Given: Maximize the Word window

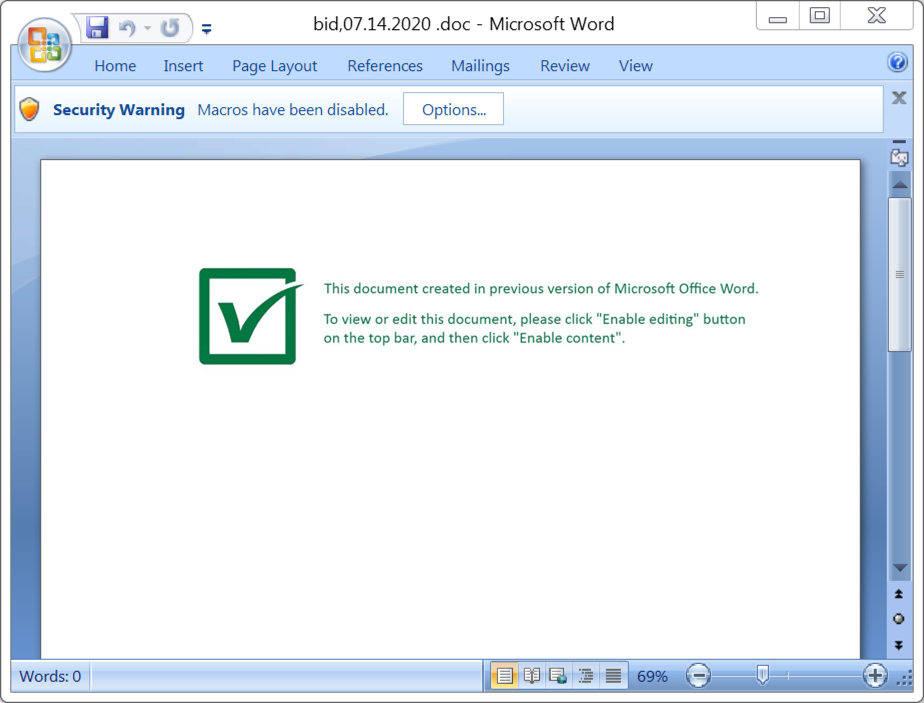Looking at the screenshot, I should tap(820, 16).
